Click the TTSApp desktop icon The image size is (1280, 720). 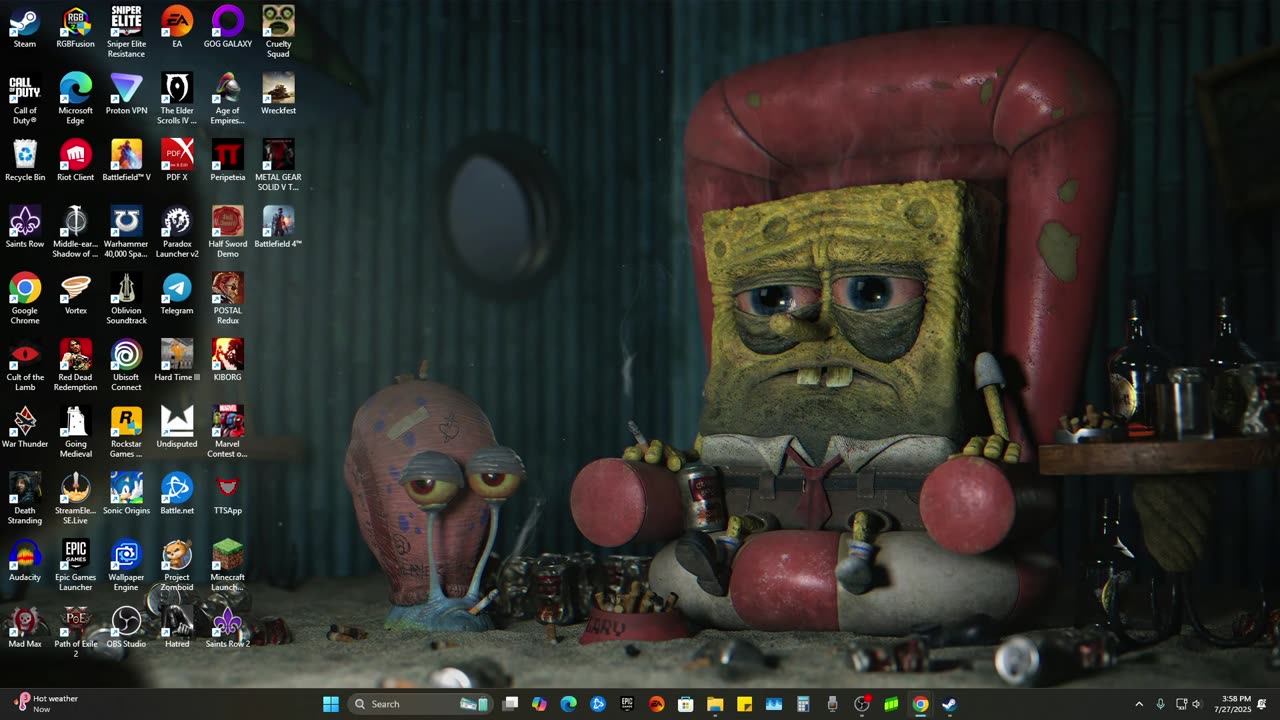pyautogui.click(x=228, y=493)
